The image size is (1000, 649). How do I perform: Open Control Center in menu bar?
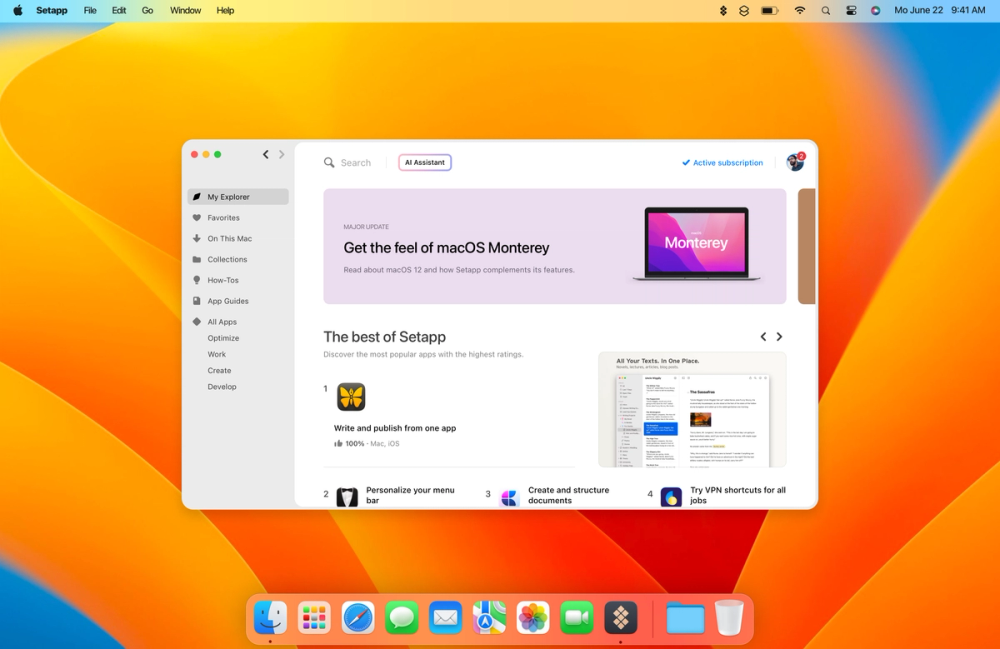[x=851, y=10]
